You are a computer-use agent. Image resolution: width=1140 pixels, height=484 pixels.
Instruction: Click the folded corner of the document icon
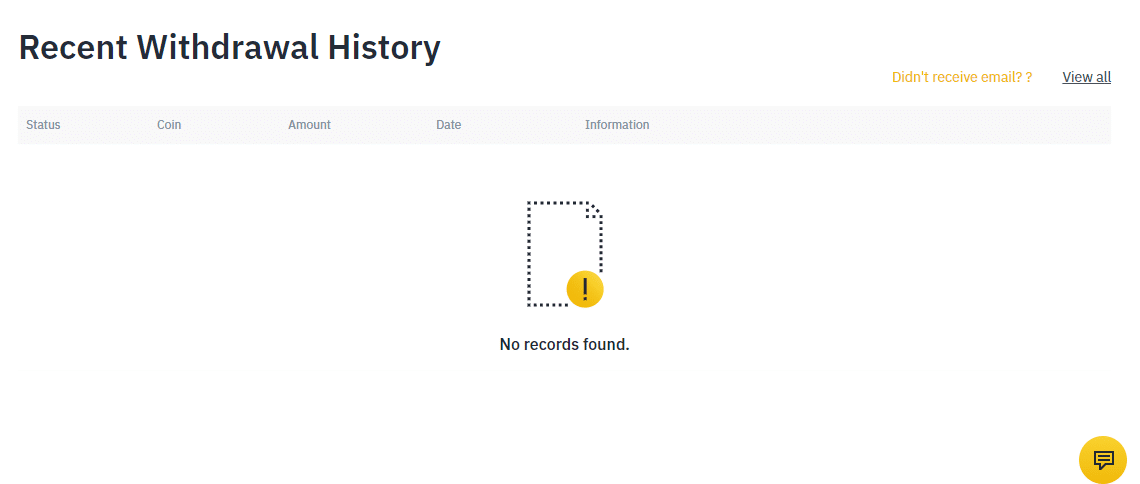point(594,210)
